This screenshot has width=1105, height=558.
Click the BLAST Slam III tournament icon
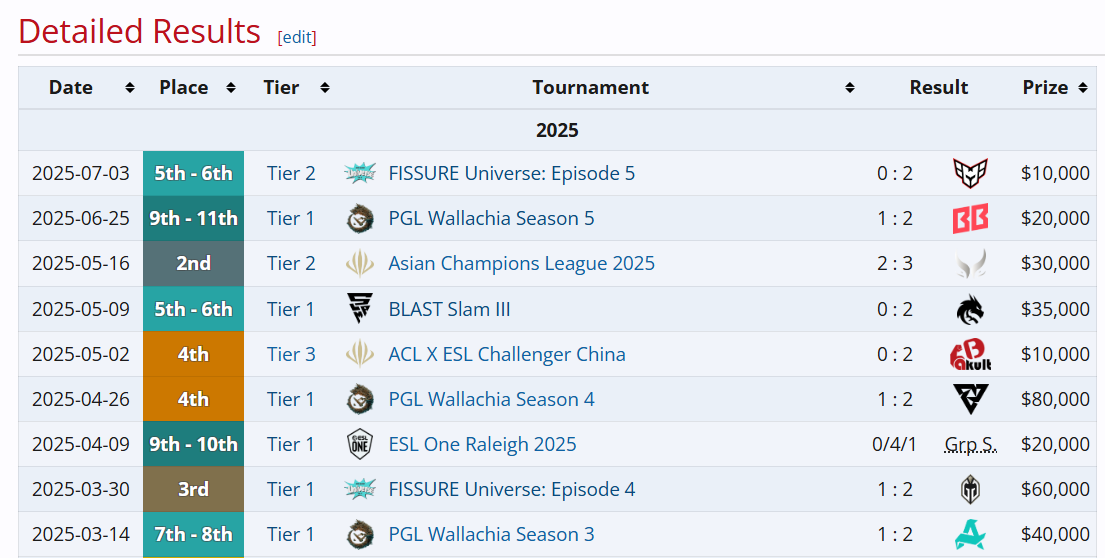point(360,309)
